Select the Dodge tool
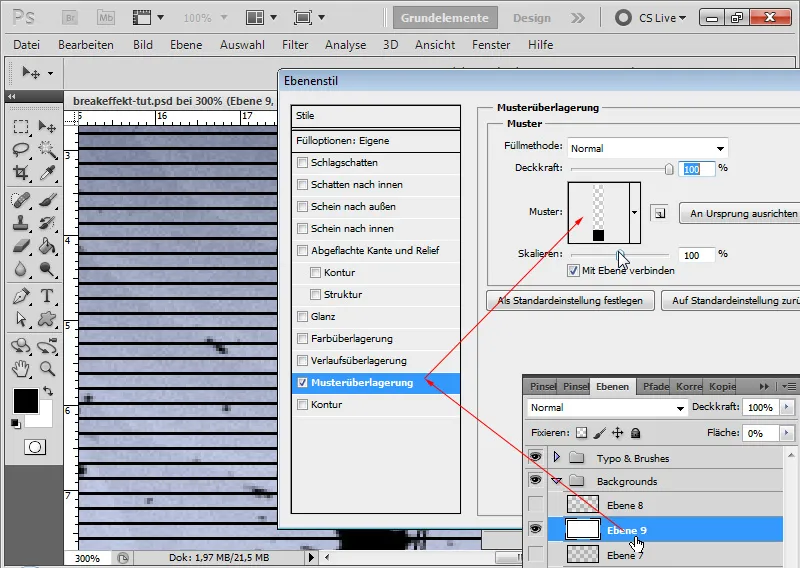 (x=47, y=269)
